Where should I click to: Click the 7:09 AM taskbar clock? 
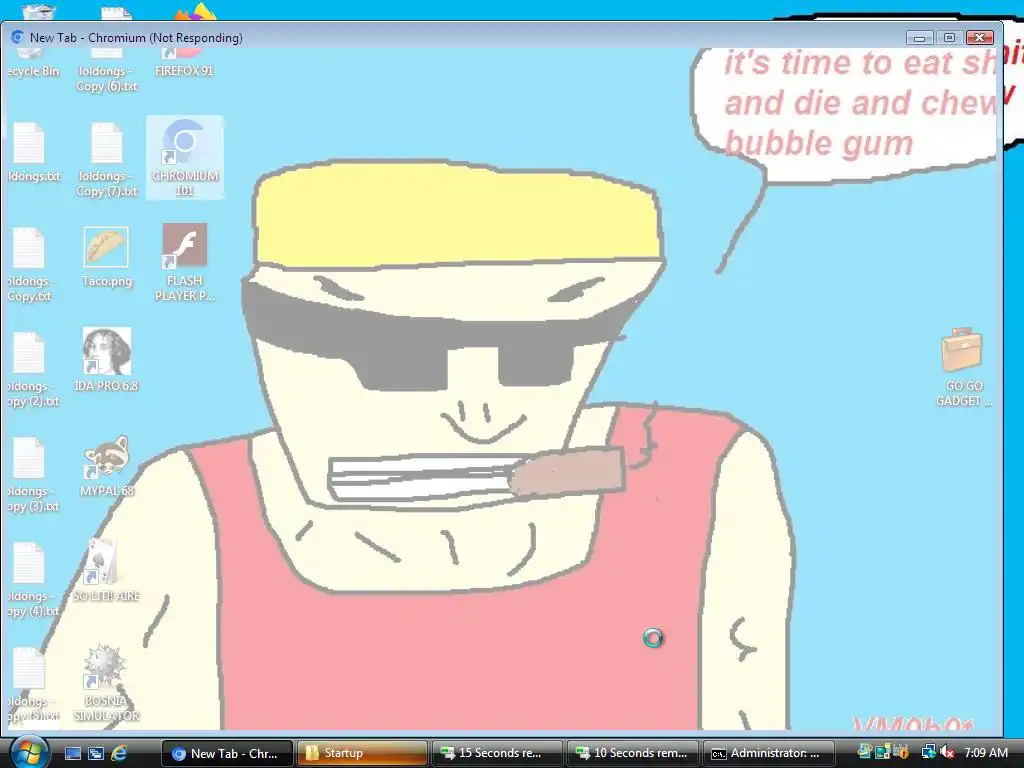pos(985,753)
